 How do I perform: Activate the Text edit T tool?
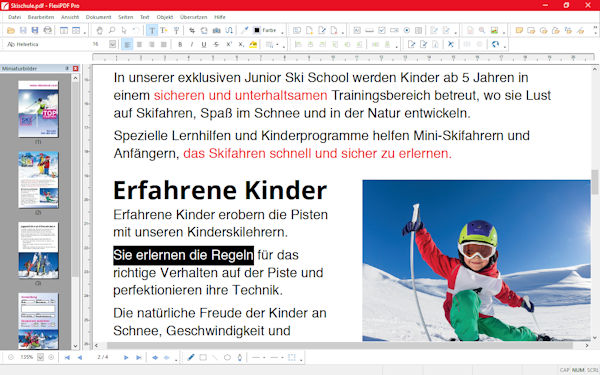coord(152,30)
